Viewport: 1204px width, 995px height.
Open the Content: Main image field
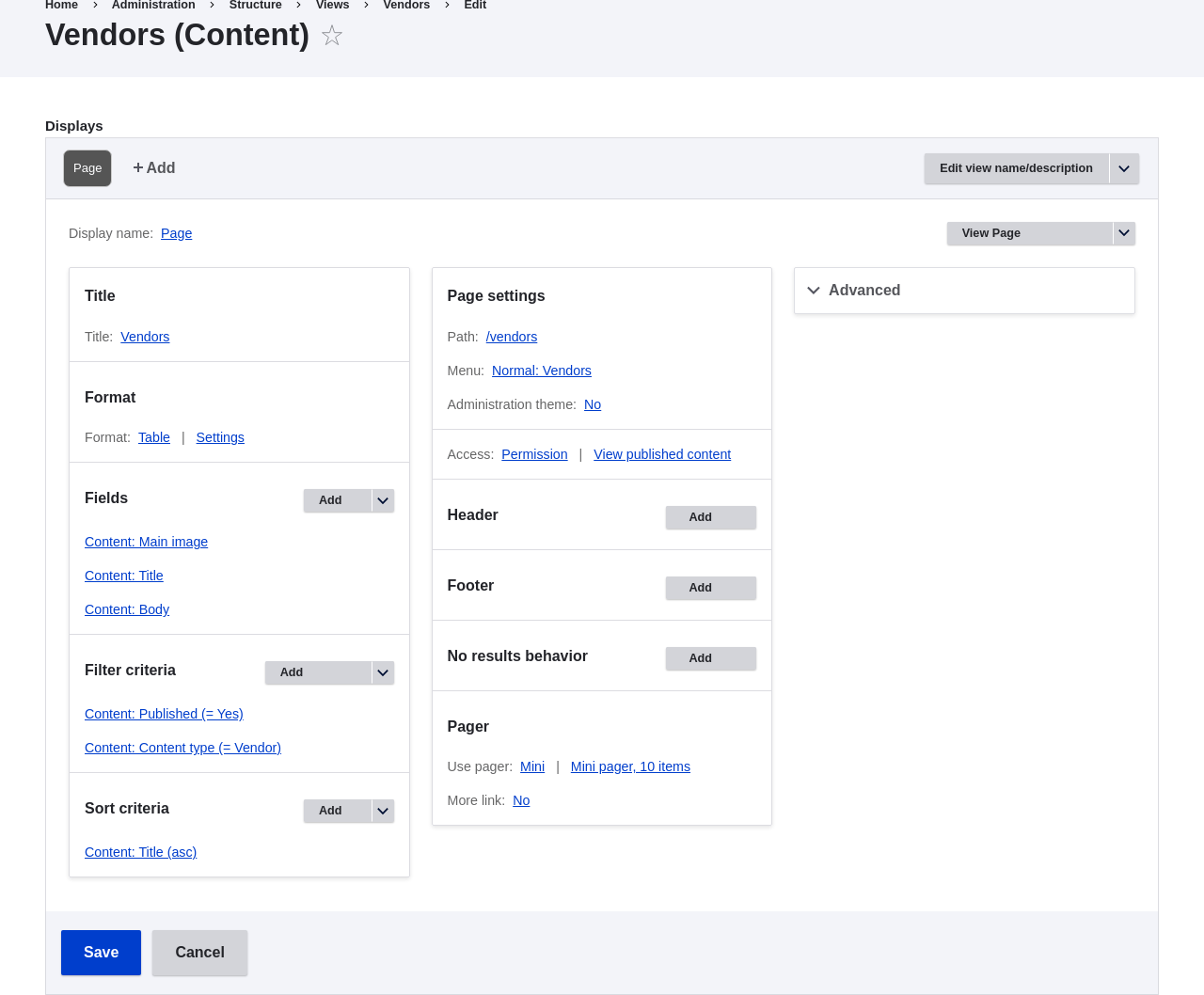point(146,542)
